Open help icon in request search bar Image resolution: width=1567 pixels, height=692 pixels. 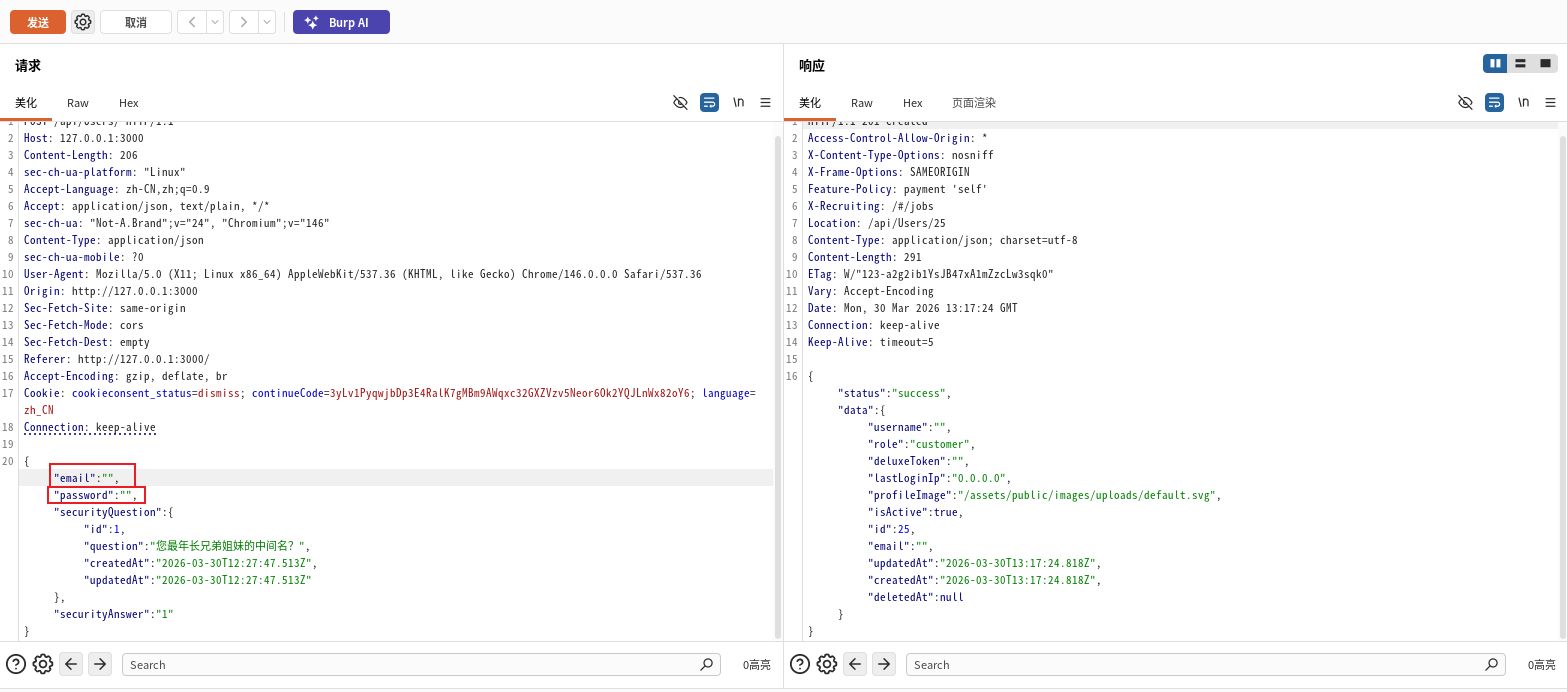coord(16,664)
